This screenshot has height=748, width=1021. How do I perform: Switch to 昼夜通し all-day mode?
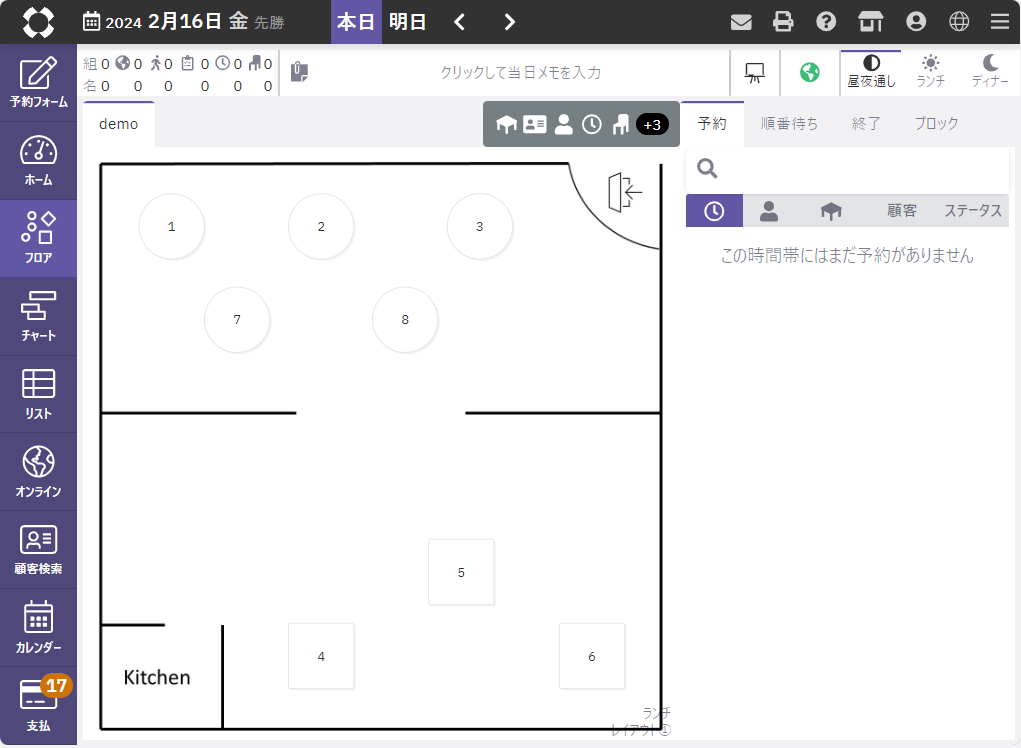click(871, 72)
